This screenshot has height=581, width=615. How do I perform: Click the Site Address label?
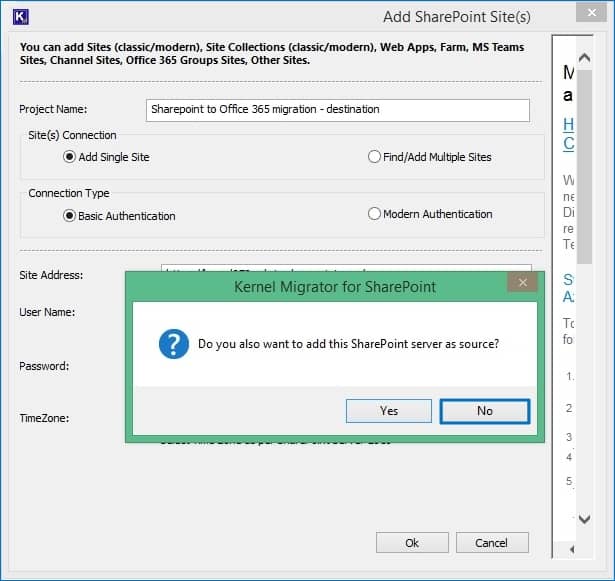(x=51, y=275)
